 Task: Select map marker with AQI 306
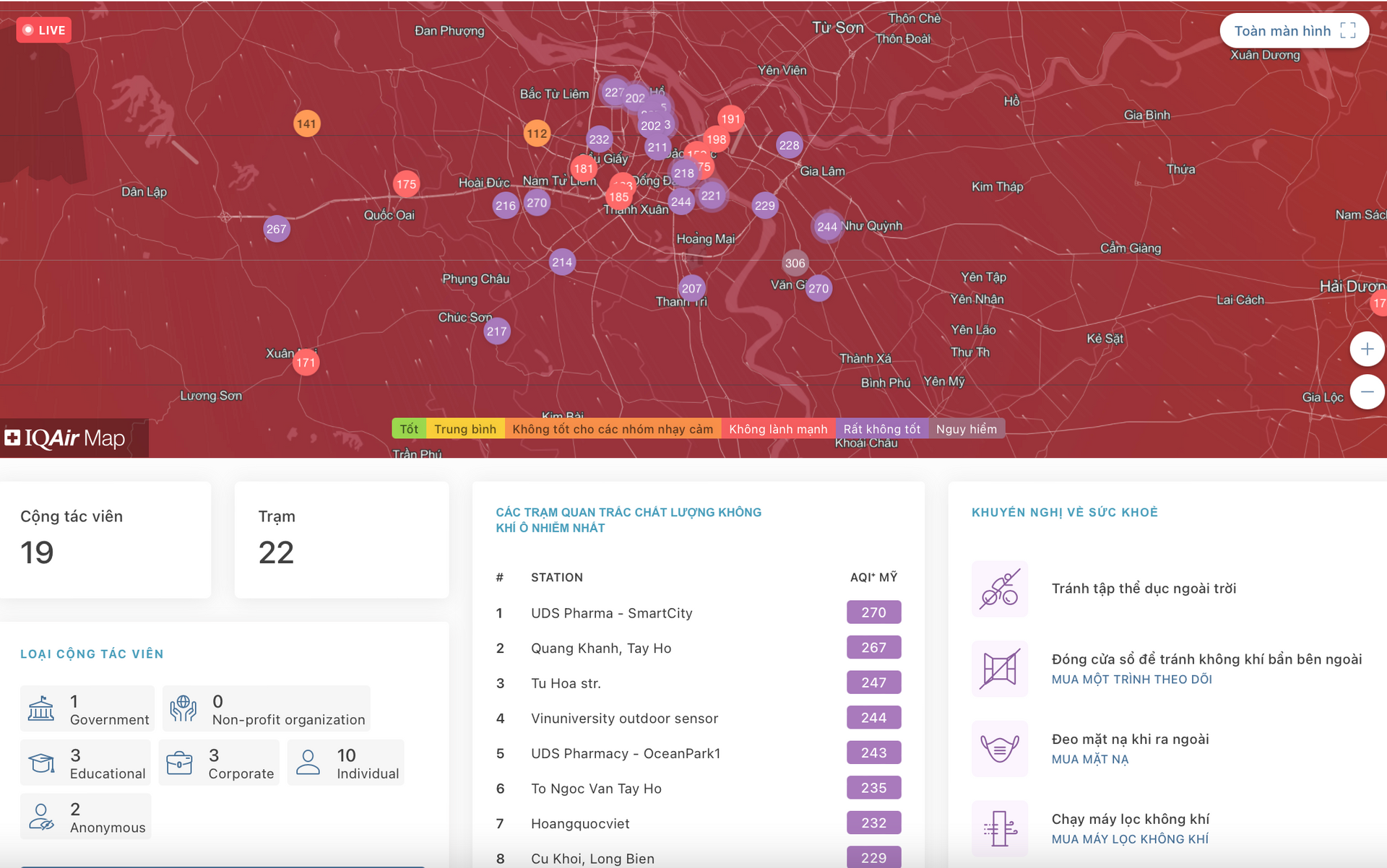coord(795,263)
